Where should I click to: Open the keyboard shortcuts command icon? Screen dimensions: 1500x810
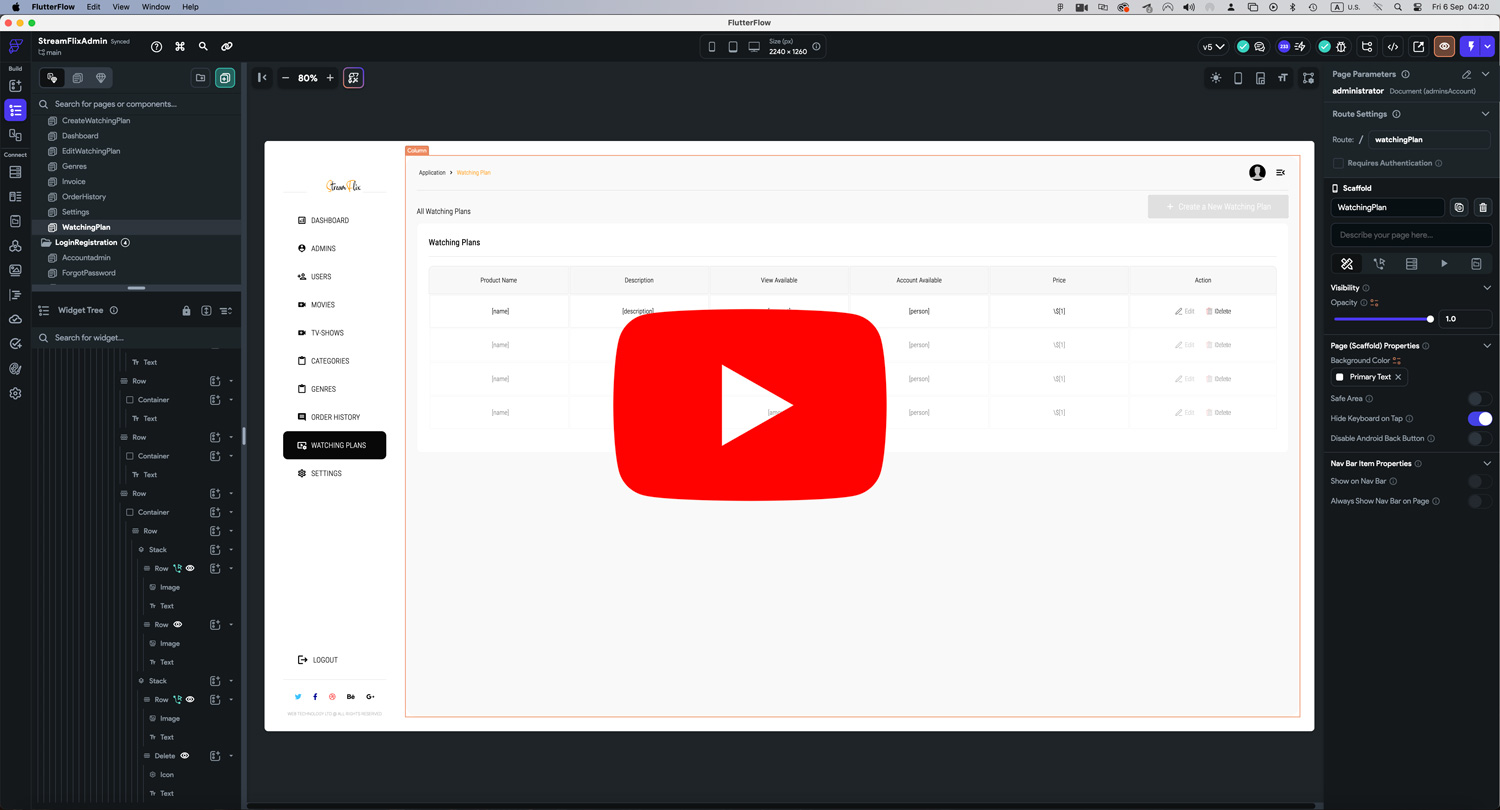180,46
